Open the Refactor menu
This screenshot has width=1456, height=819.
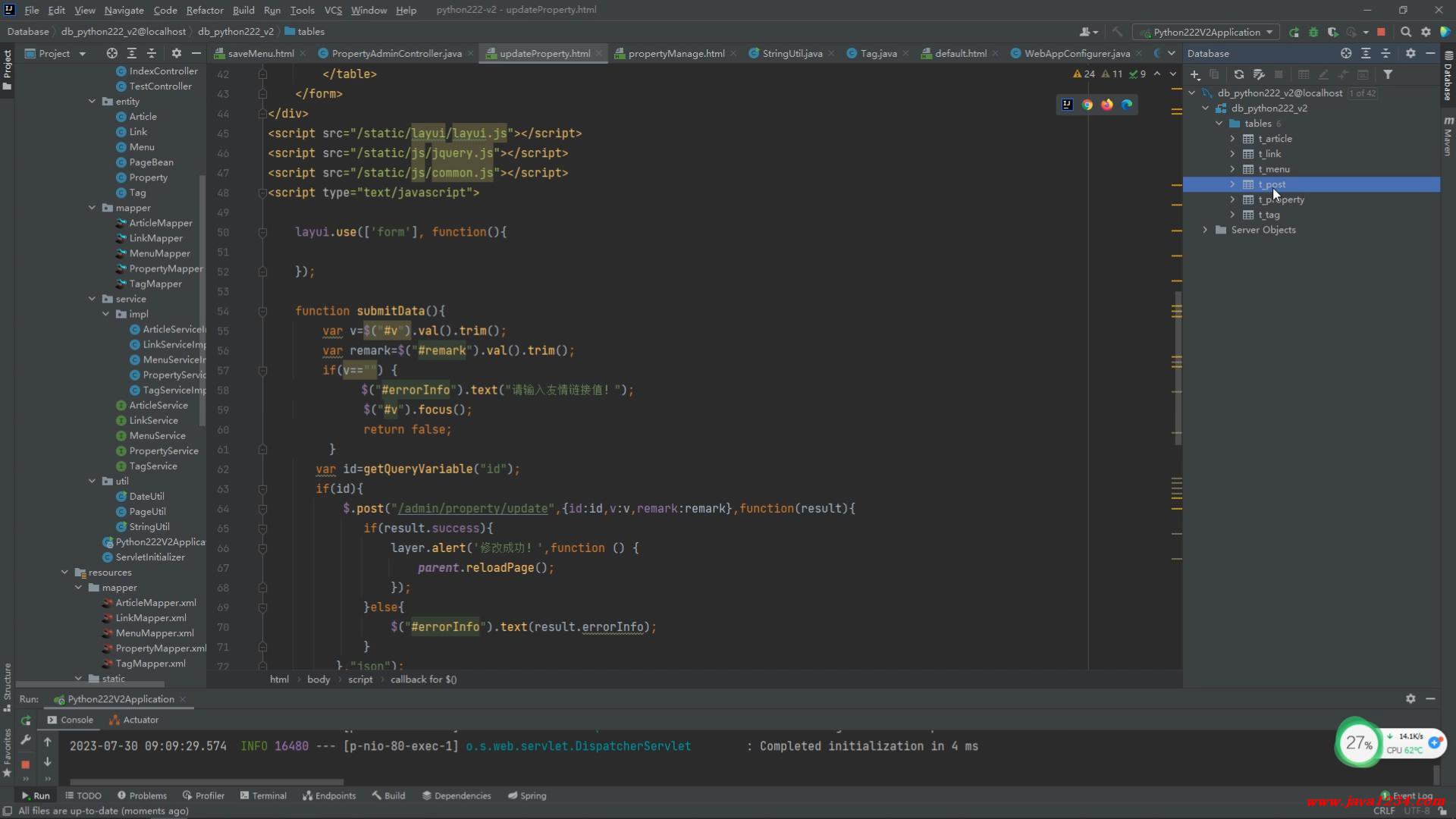pyautogui.click(x=205, y=10)
